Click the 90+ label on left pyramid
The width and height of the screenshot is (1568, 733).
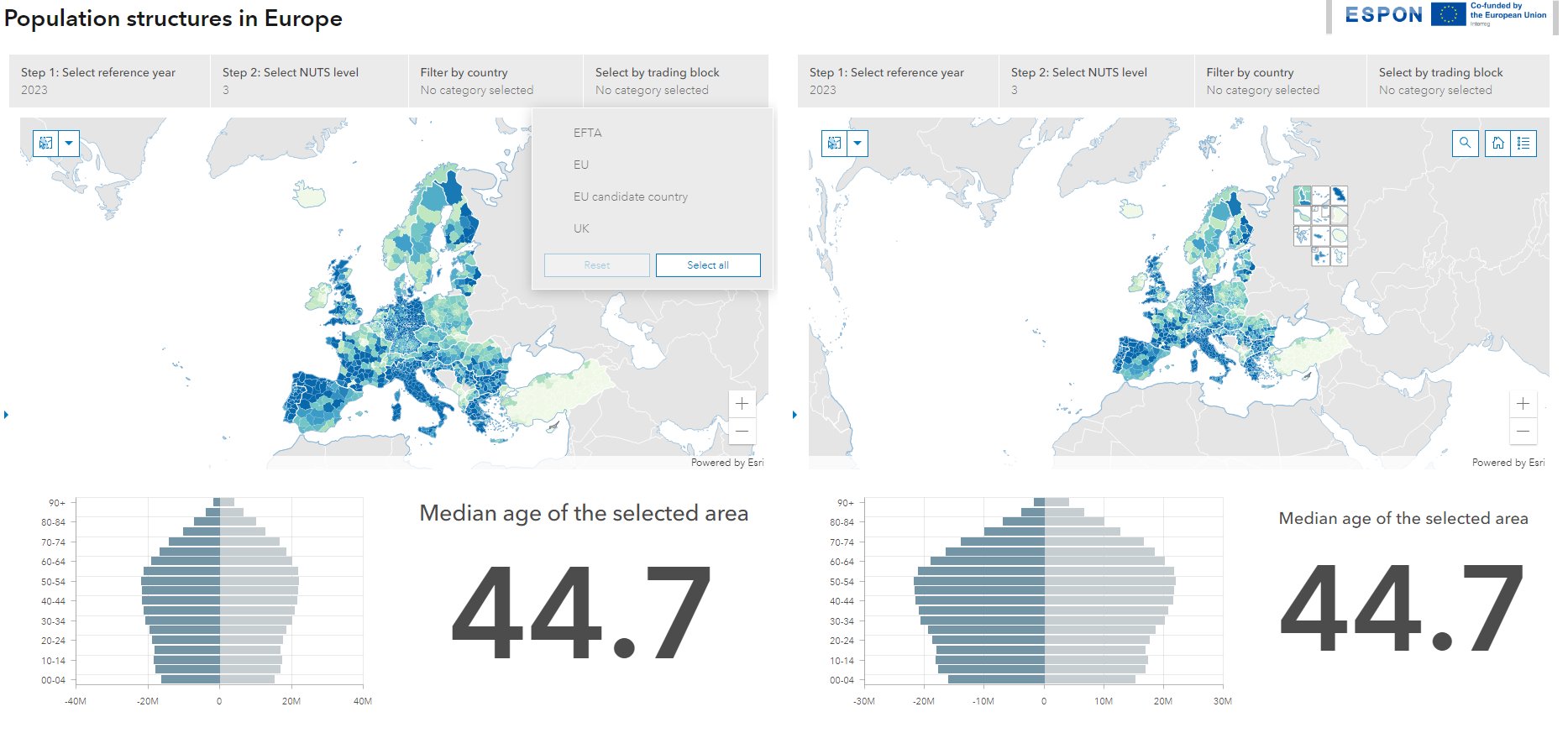[56, 503]
